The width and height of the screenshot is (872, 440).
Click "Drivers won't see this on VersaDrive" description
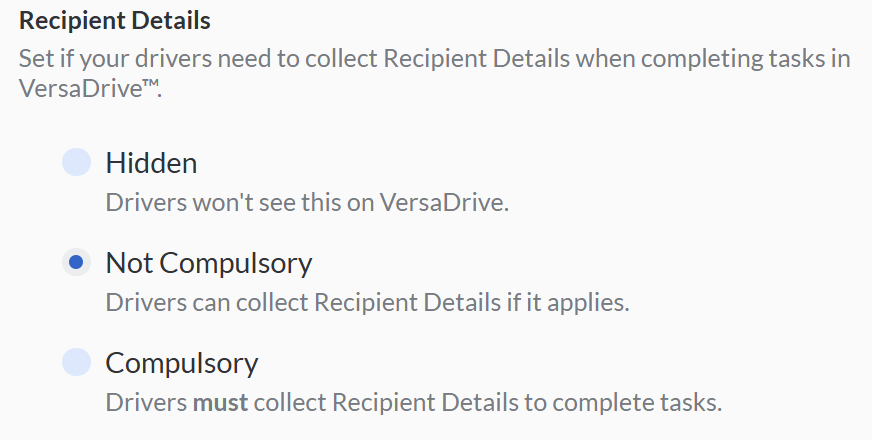pos(307,201)
